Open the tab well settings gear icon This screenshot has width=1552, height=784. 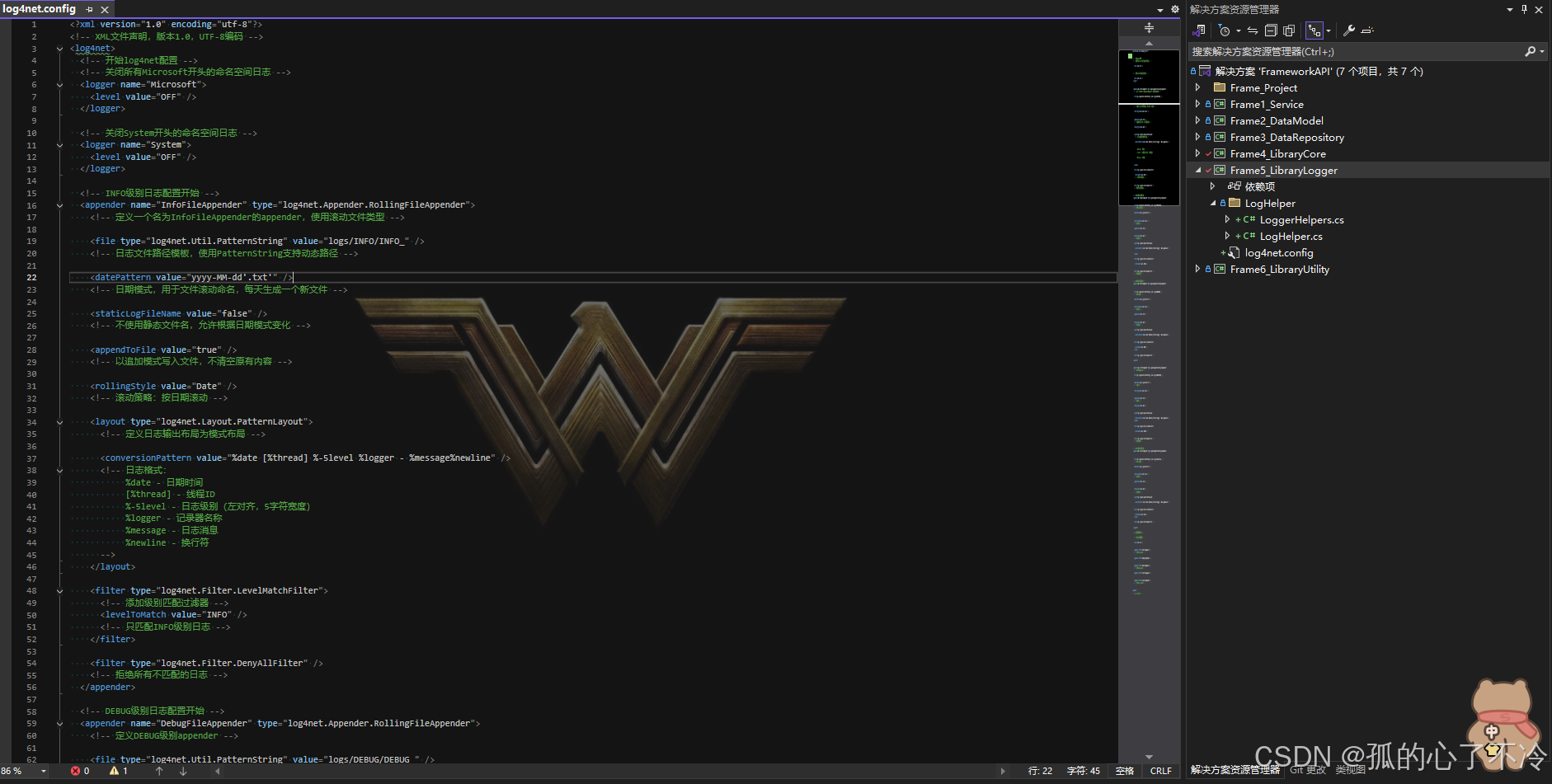(1175, 10)
